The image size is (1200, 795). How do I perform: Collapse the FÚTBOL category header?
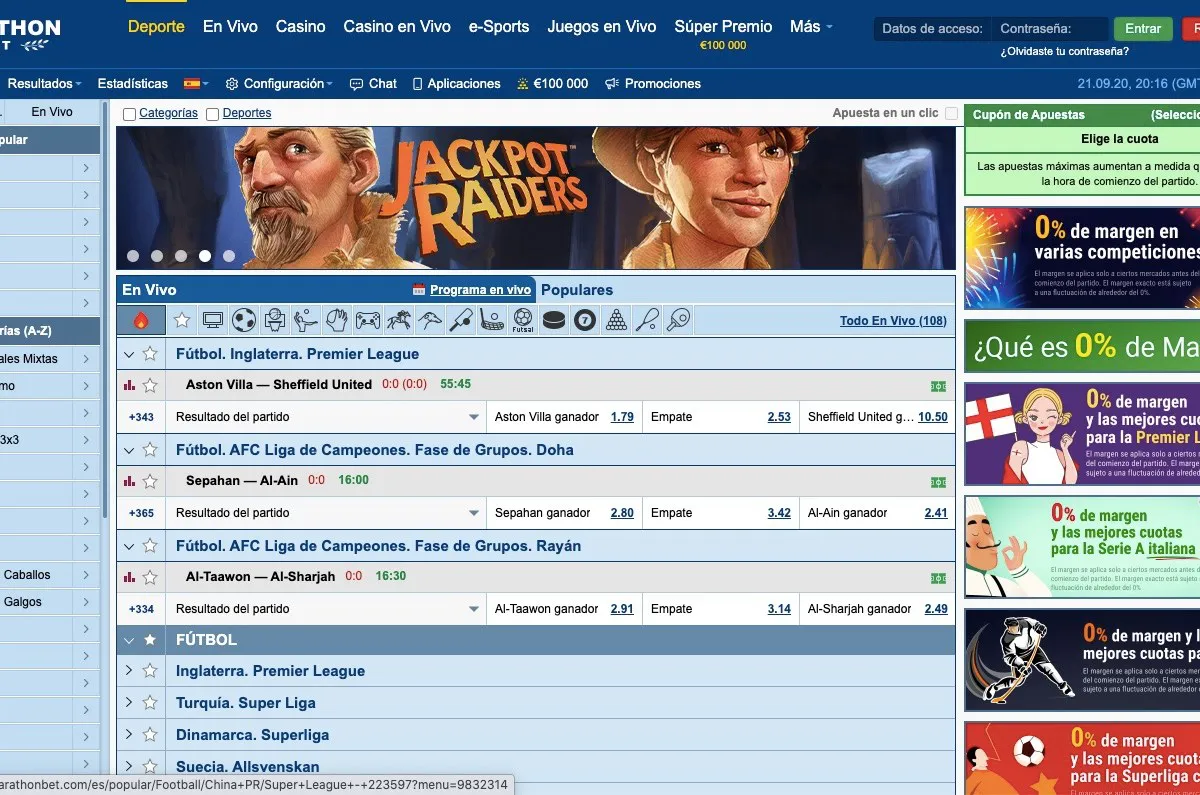click(x=129, y=640)
